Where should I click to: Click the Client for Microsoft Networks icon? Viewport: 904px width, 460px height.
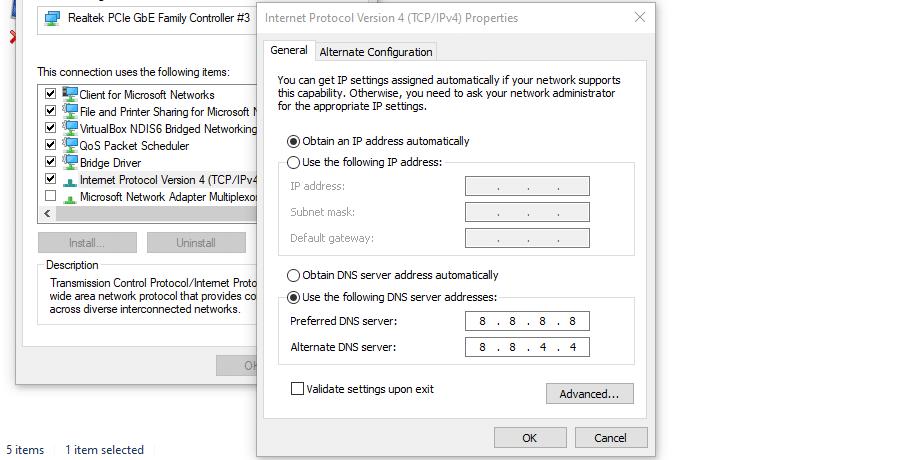point(70,94)
